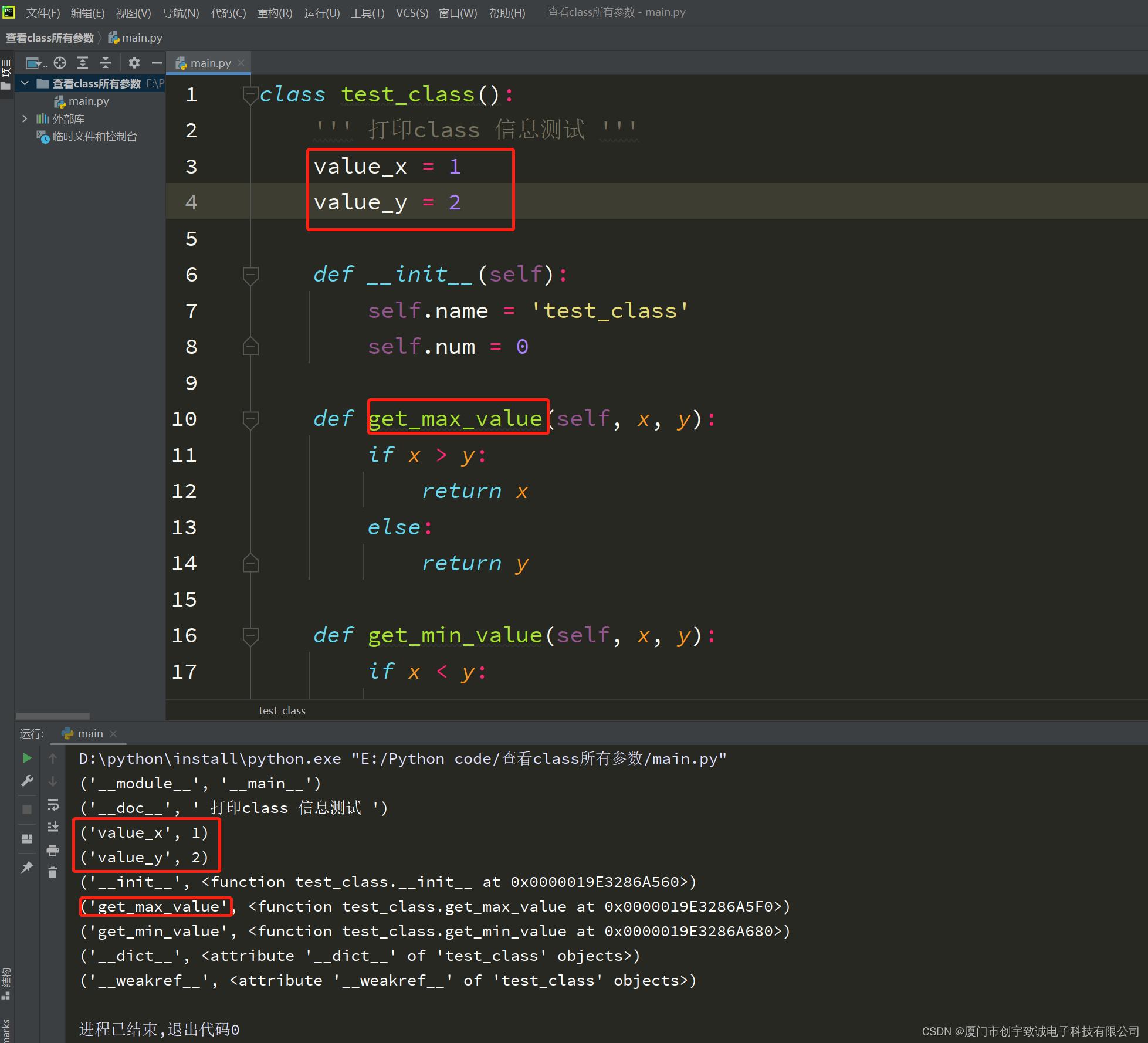
Task: Open main.py in project tree
Action: [89, 101]
